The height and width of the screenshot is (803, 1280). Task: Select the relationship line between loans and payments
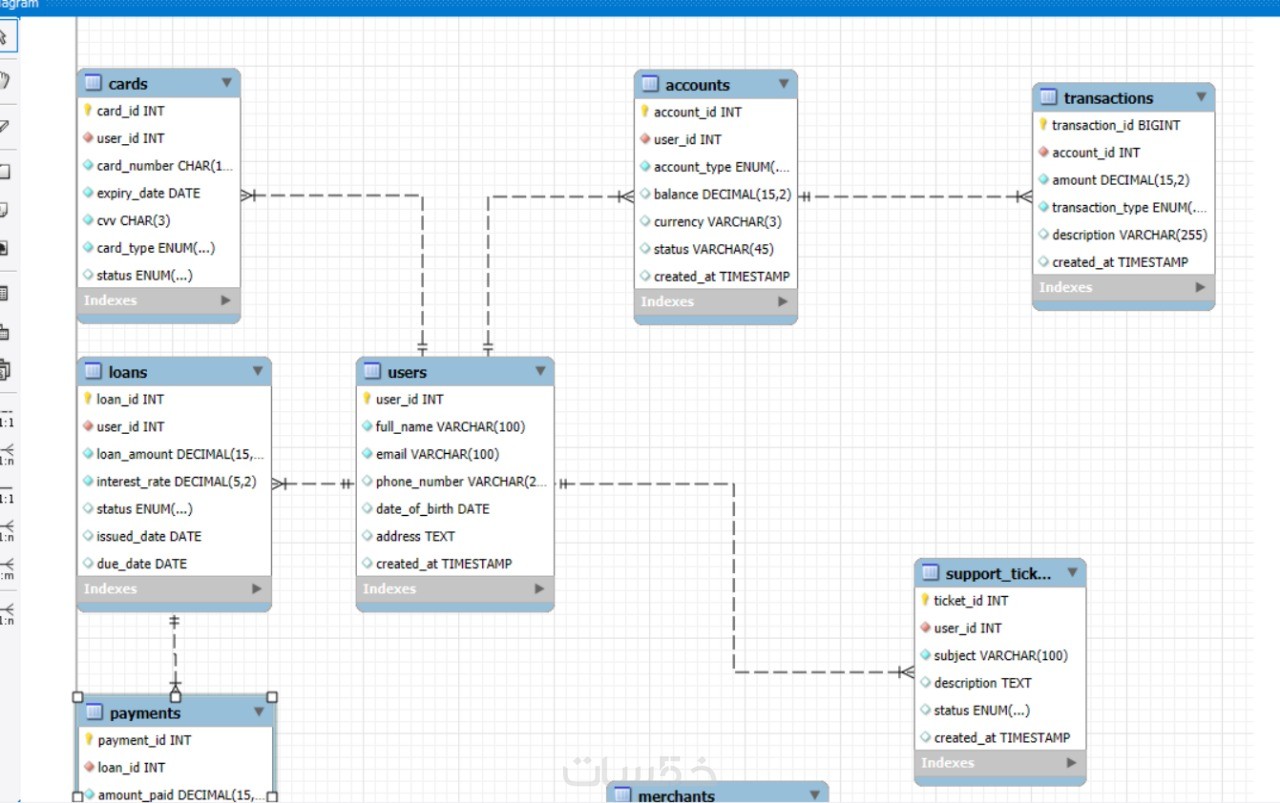(175, 654)
